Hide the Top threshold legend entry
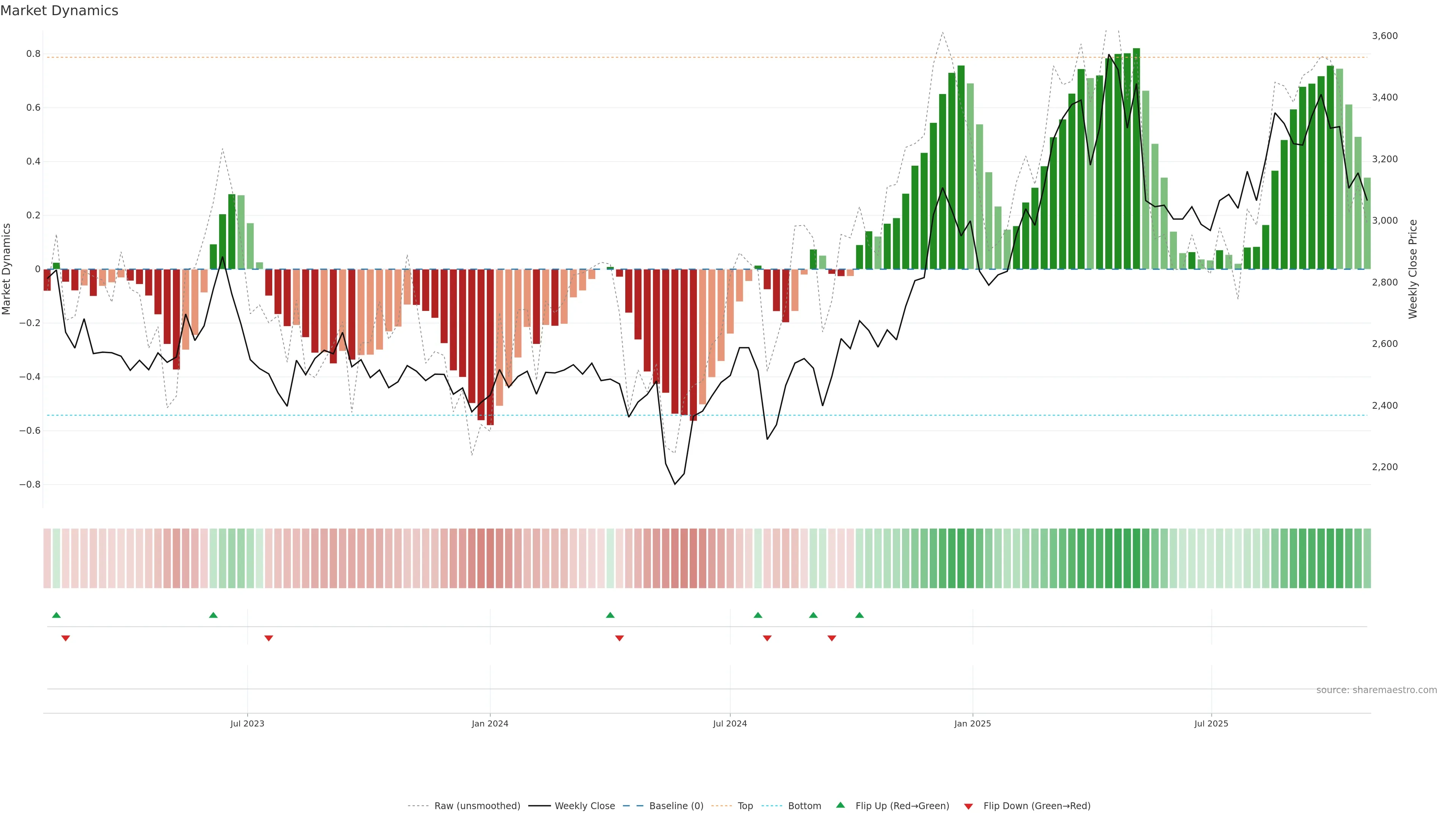The height and width of the screenshot is (819, 1456). tap(745, 806)
